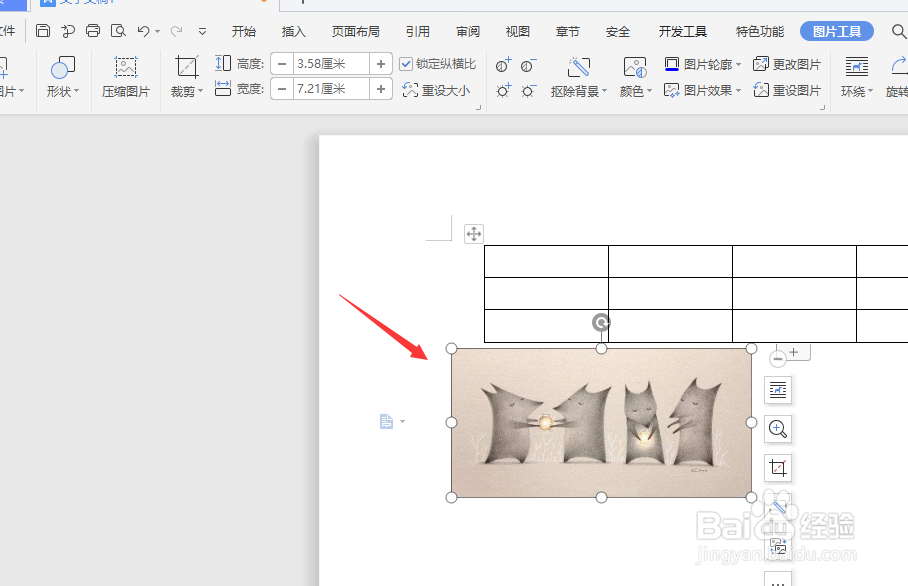This screenshot has width=908, height=586.
Task: Increase picture height with plus button
Action: pos(380,64)
